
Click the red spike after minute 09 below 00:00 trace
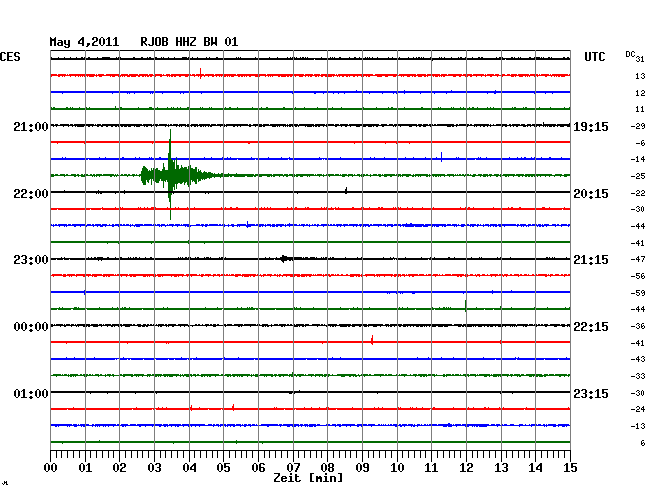pos(372,340)
